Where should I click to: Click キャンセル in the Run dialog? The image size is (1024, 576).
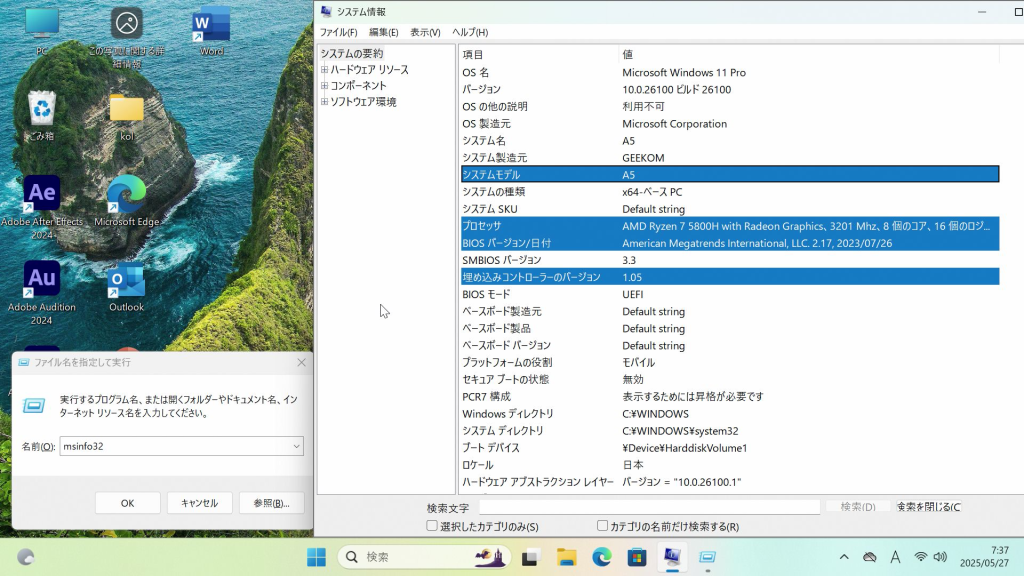point(199,503)
